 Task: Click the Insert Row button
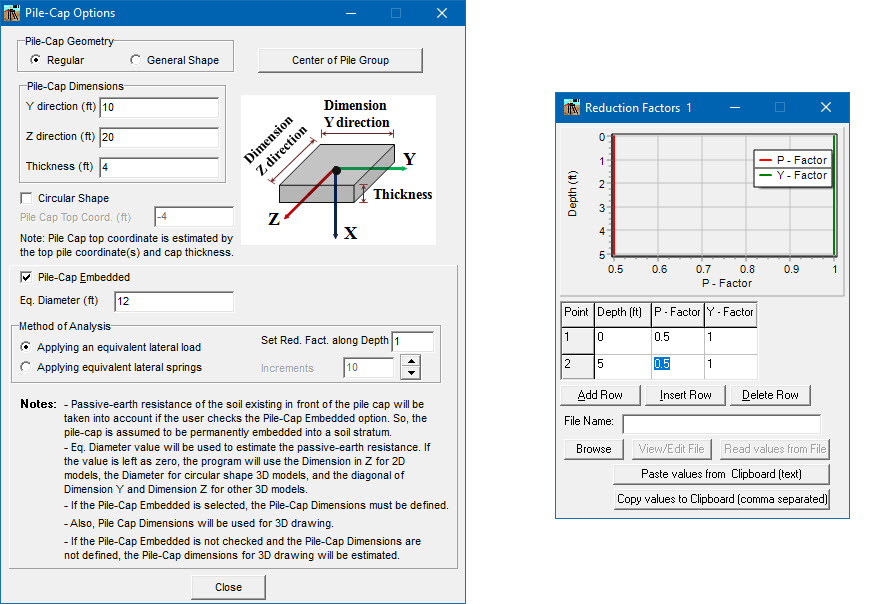[x=685, y=395]
